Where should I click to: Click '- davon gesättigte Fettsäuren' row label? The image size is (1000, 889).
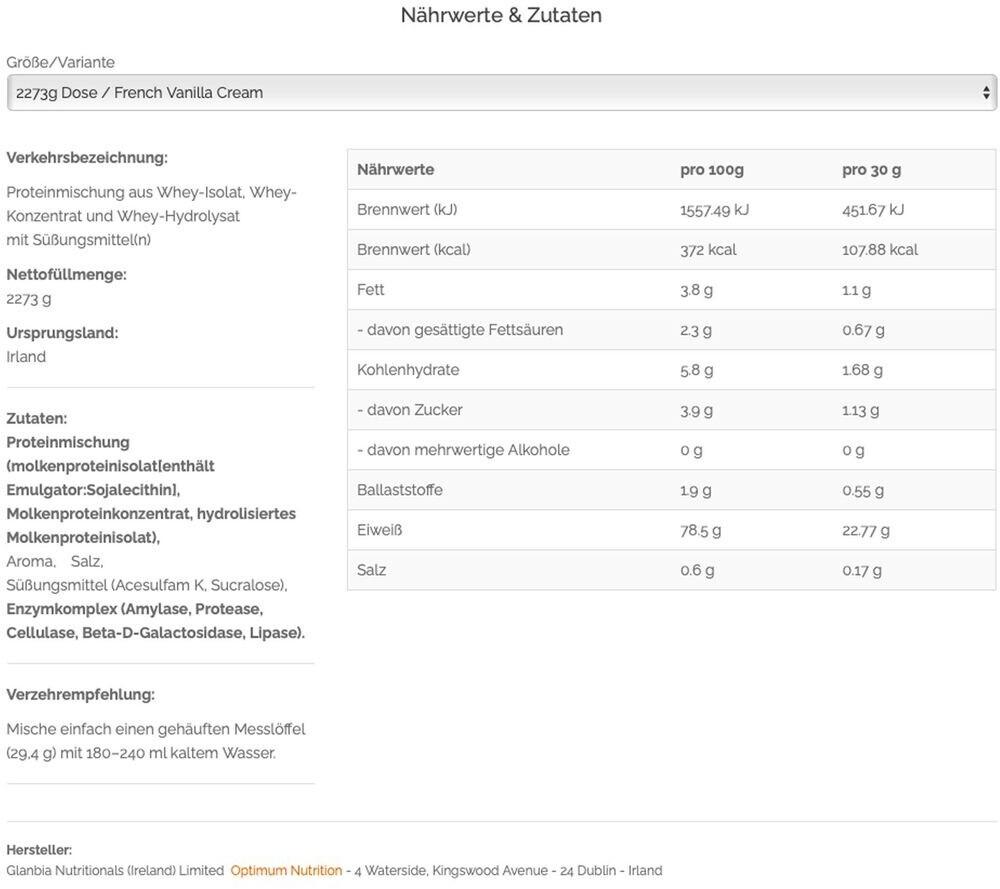coord(460,330)
